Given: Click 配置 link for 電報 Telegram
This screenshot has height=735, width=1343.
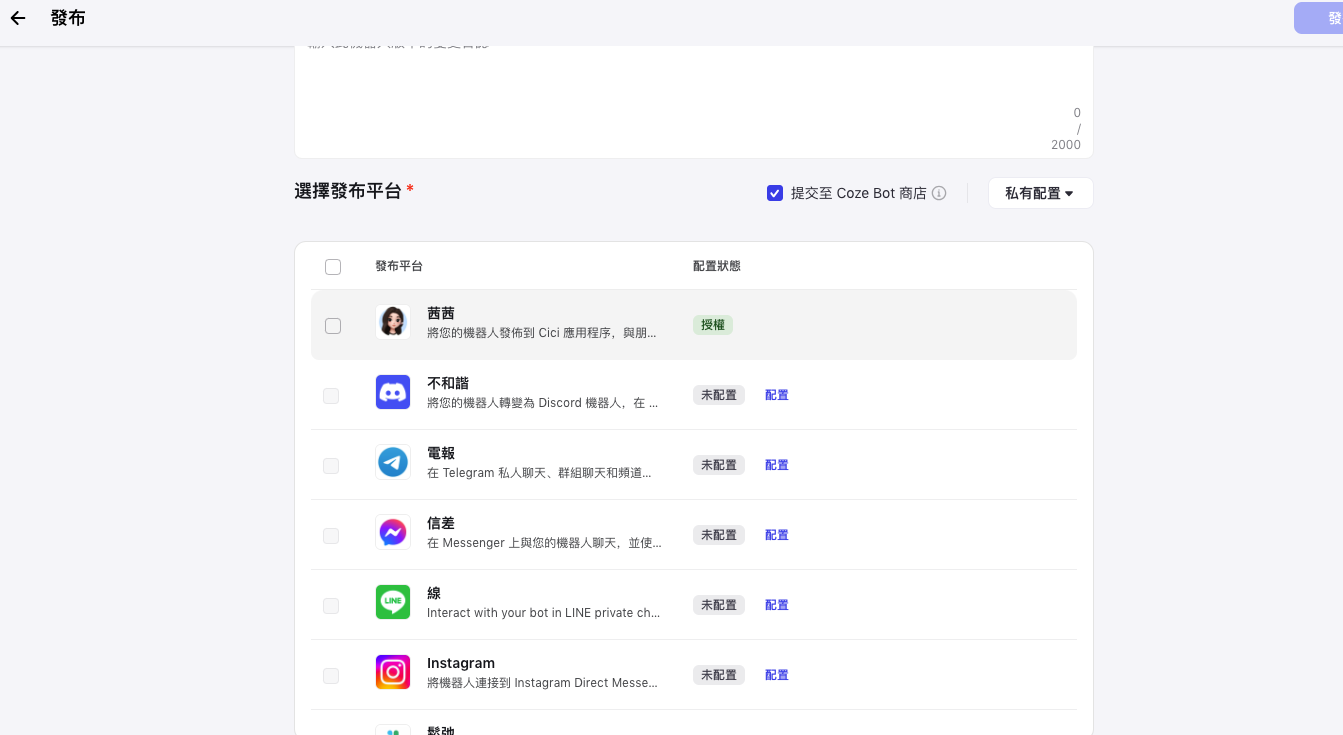Looking at the screenshot, I should coord(777,465).
